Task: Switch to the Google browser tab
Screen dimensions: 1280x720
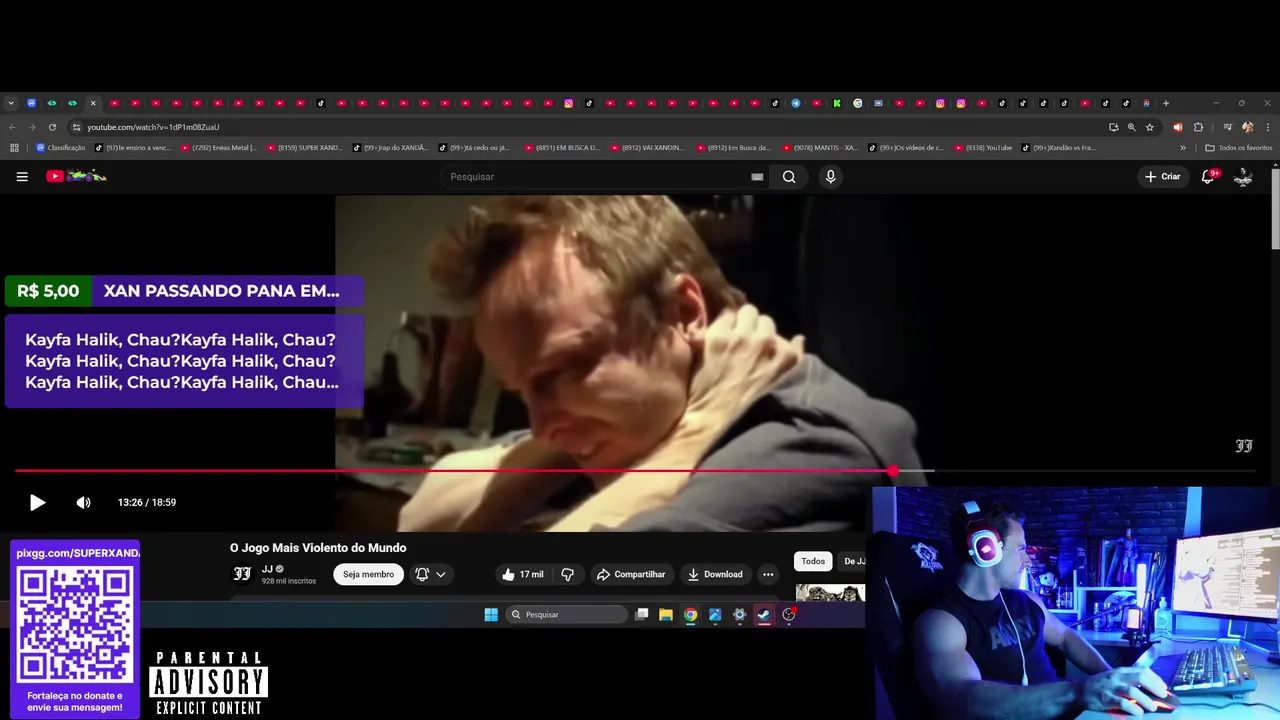Action: click(x=857, y=103)
